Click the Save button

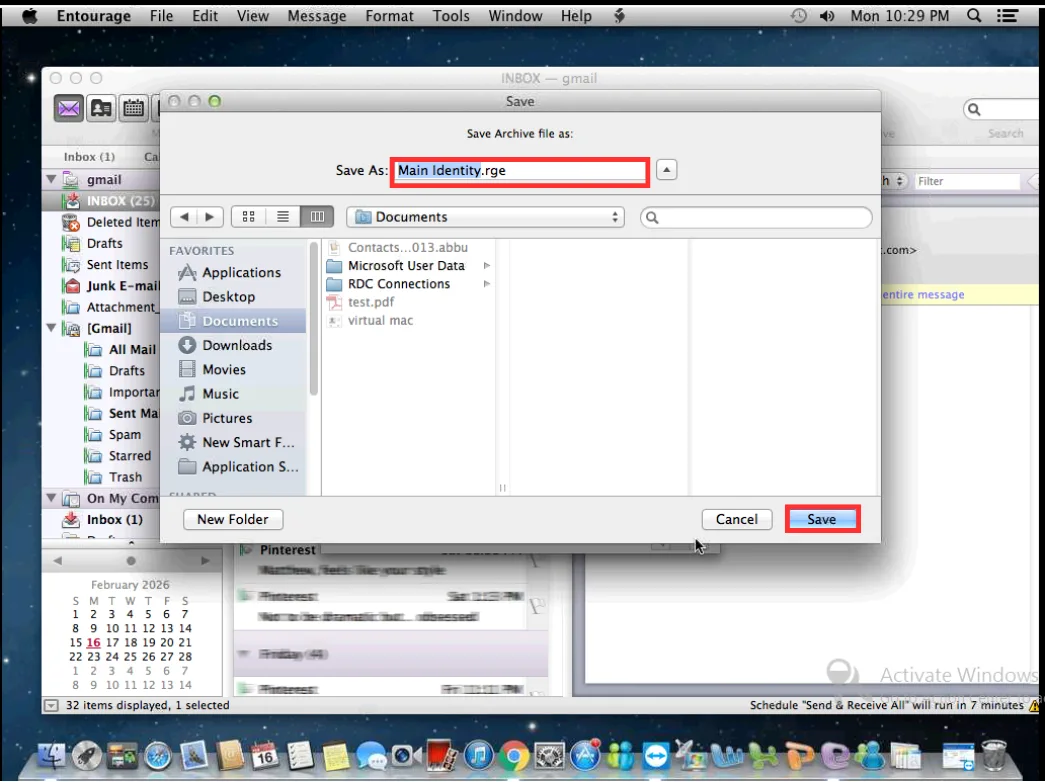pos(822,519)
